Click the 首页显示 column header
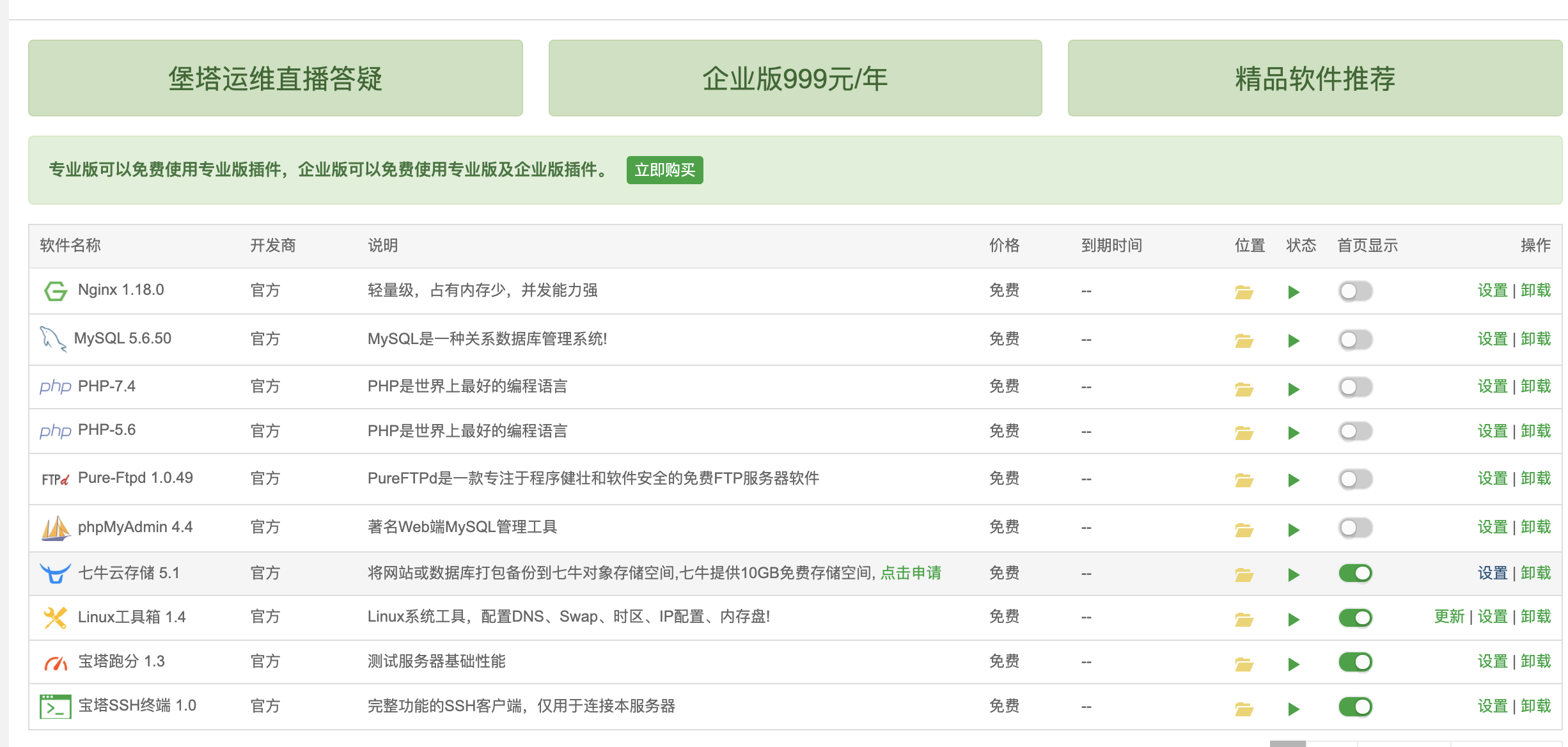Viewport: 1568px width, 747px height. coord(1367,246)
